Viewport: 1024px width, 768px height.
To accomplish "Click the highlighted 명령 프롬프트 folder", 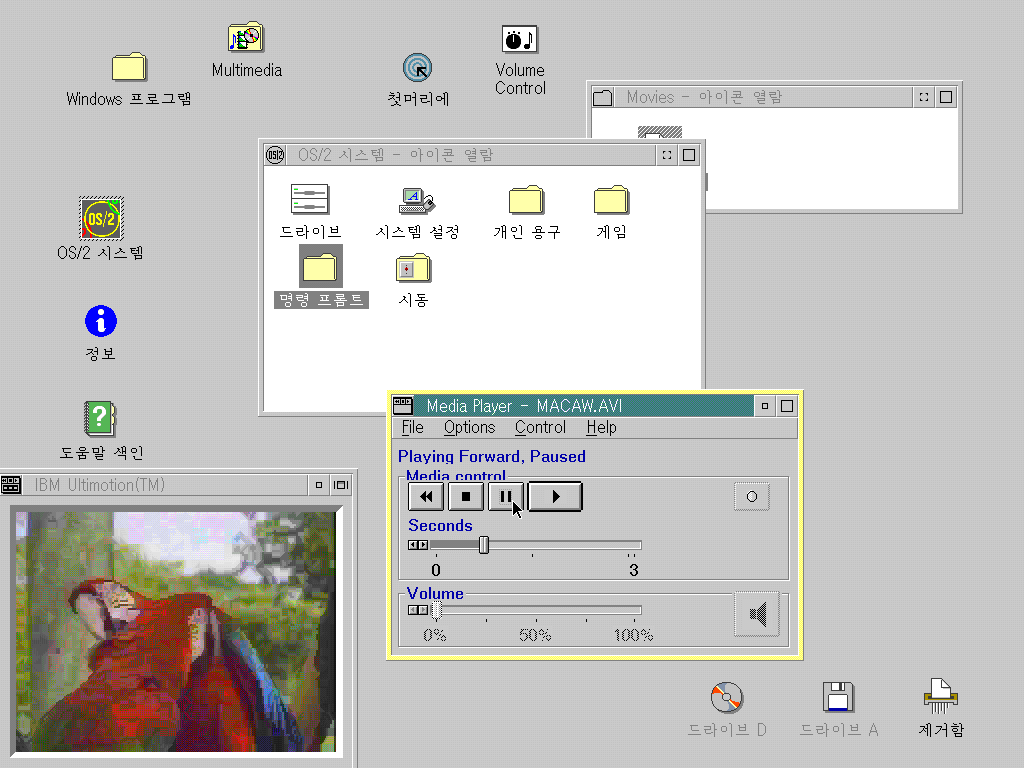I will 321,266.
